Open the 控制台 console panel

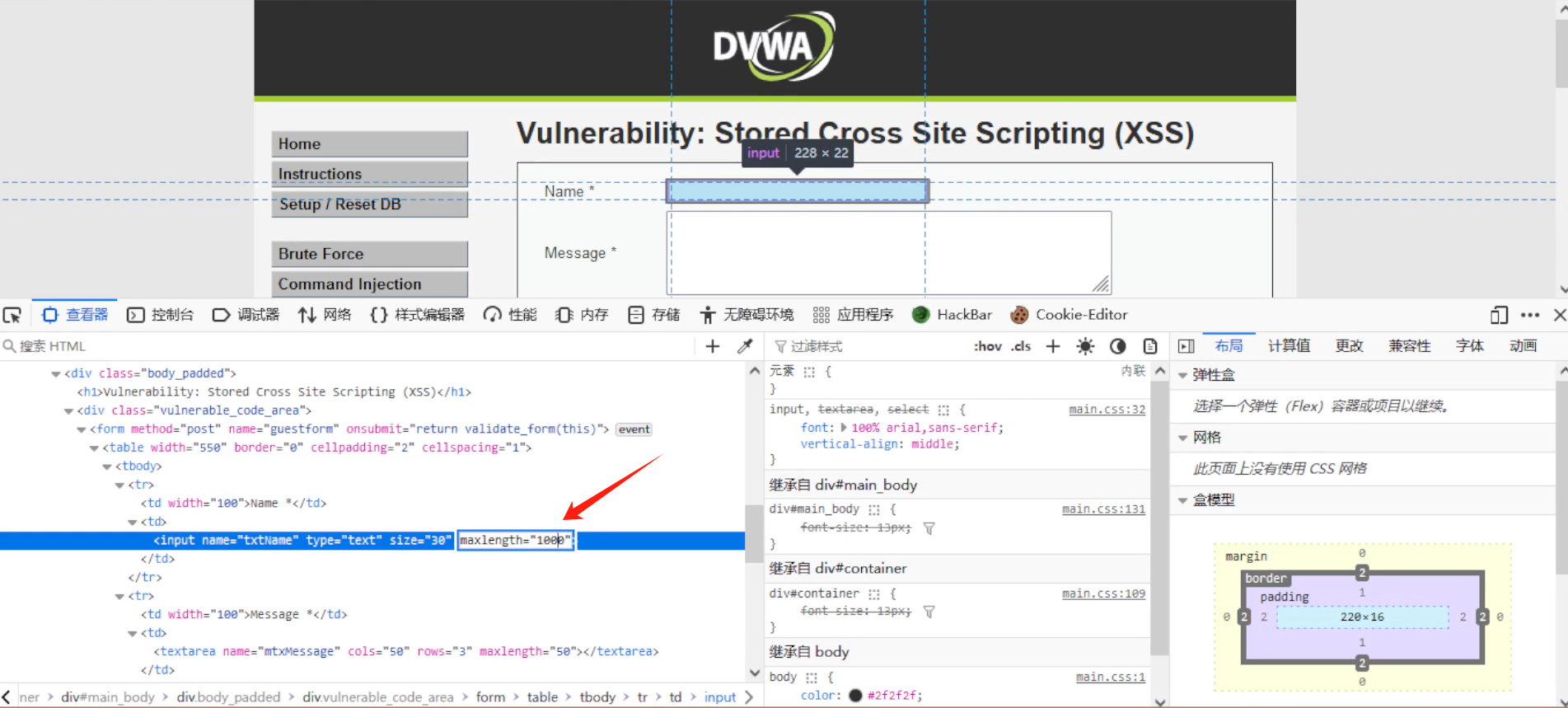161,315
